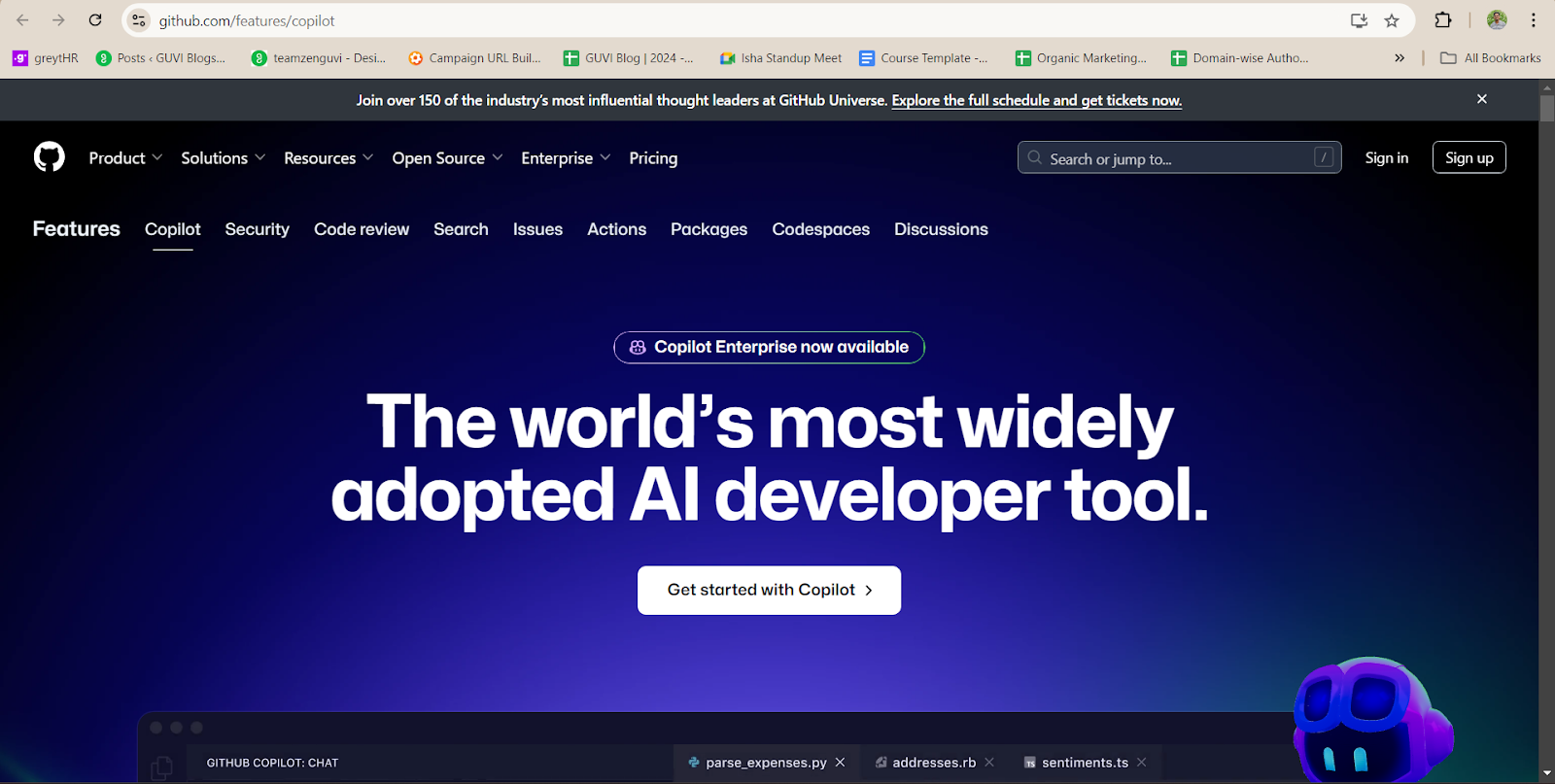Open Posts GUVI Blogs bookmark
1555x784 pixels.
point(161,58)
